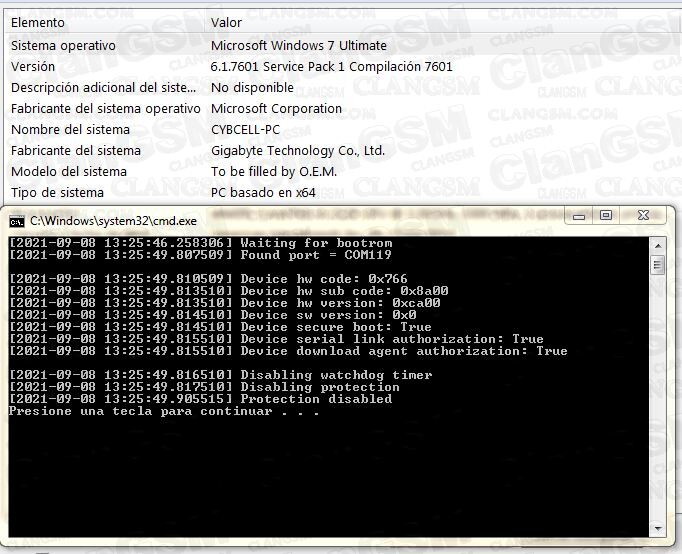682x554 pixels.
Task: Click Device sw version: 0x0 line
Action: click(212, 315)
